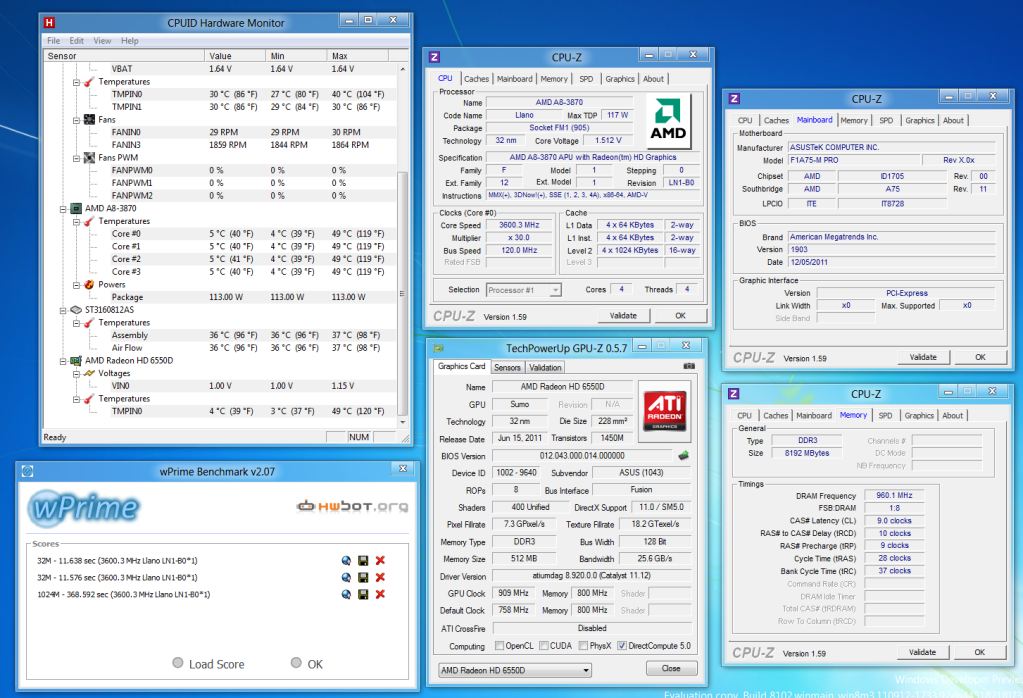Switch to the Sensors tab in GPU-Z

(x=507, y=367)
